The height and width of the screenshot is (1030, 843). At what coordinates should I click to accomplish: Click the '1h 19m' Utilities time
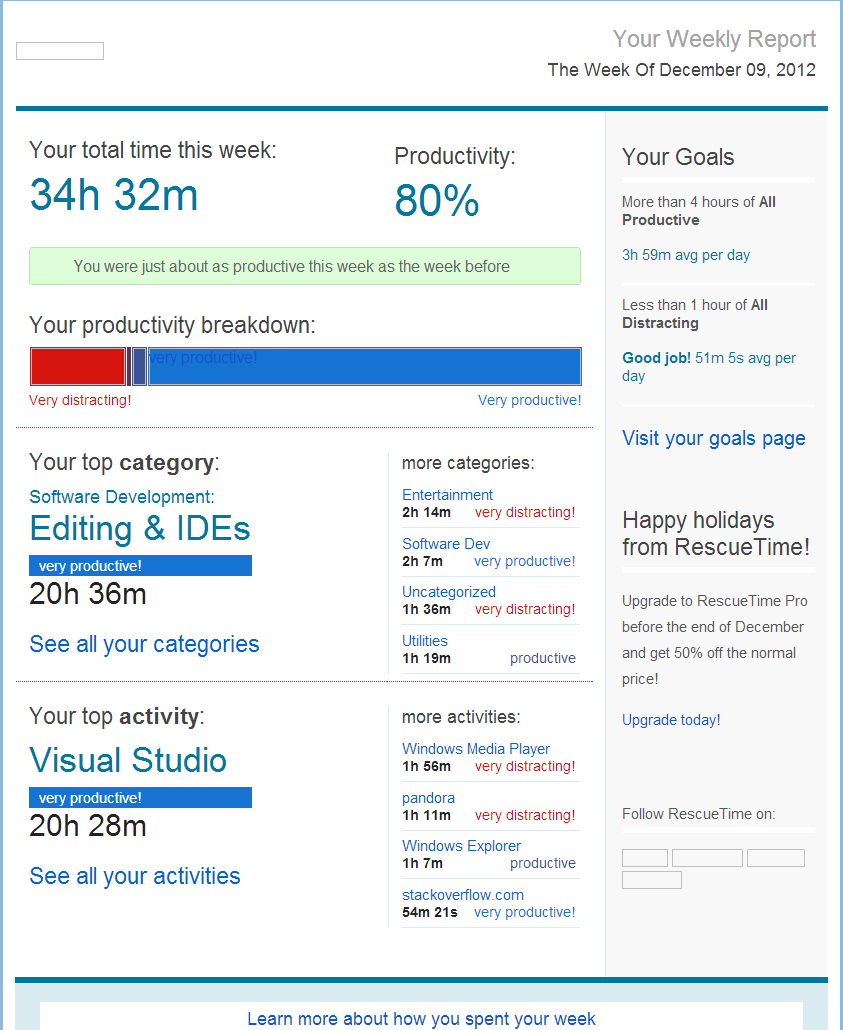click(426, 658)
